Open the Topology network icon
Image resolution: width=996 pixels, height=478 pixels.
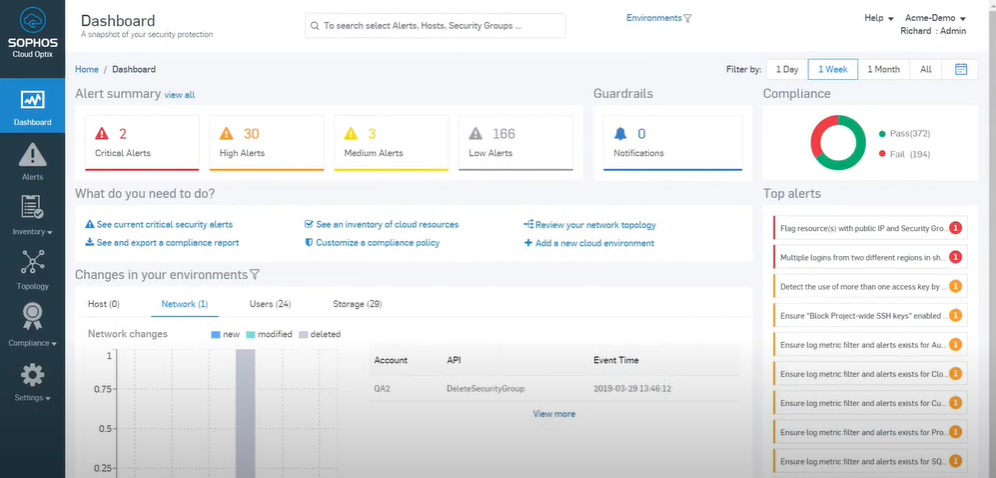(32, 263)
